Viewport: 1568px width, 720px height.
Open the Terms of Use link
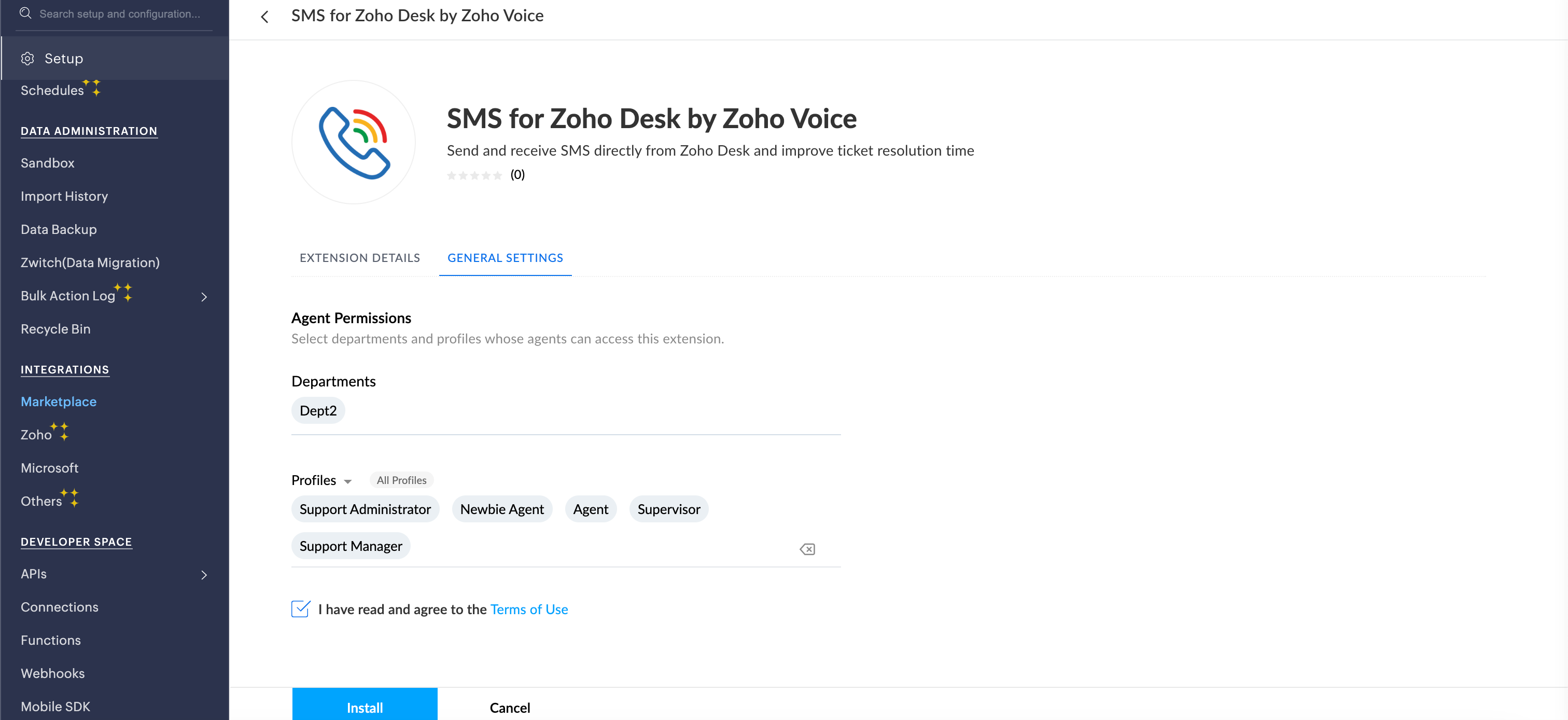coord(529,609)
